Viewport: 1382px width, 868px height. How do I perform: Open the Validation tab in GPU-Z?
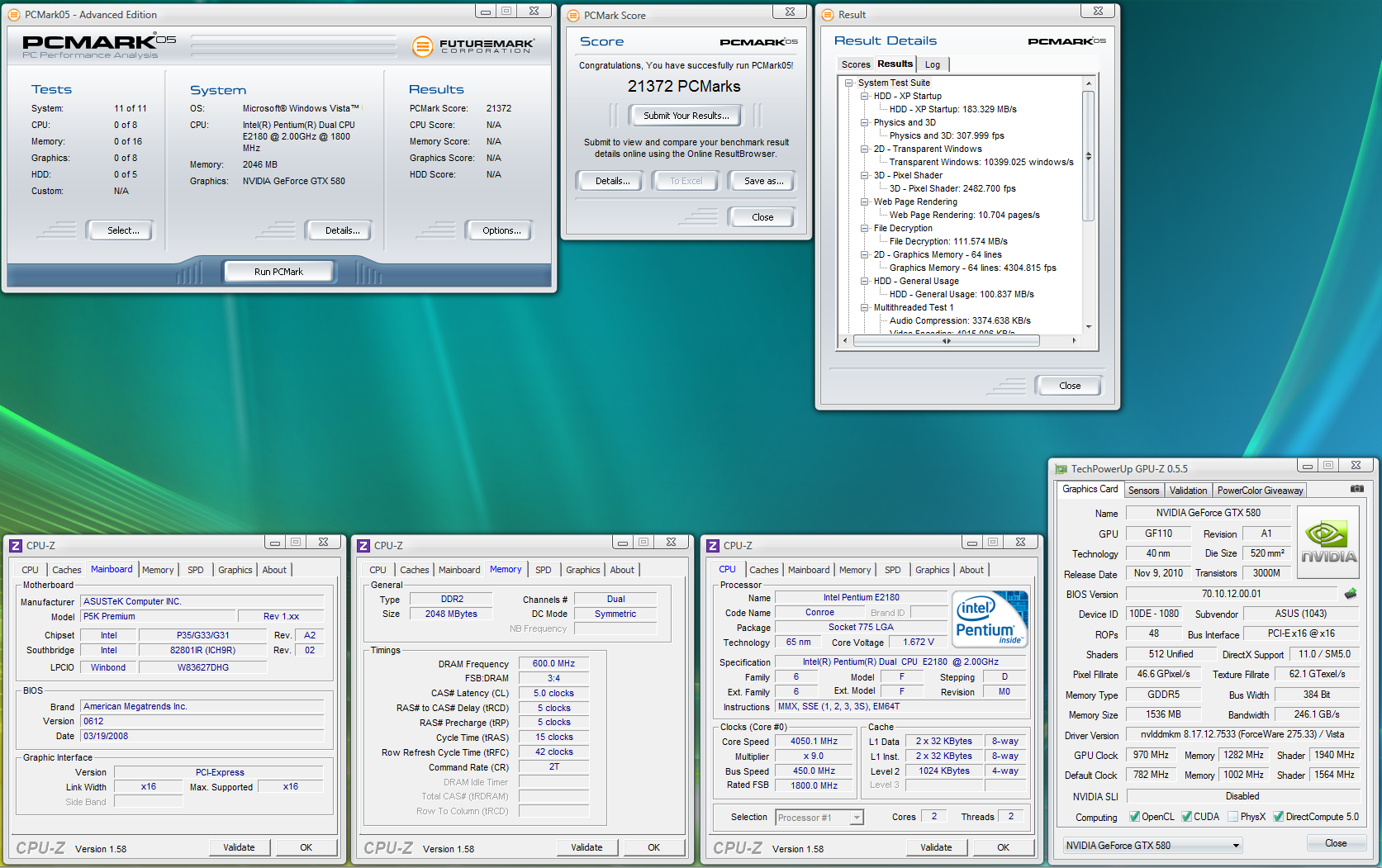1188,491
